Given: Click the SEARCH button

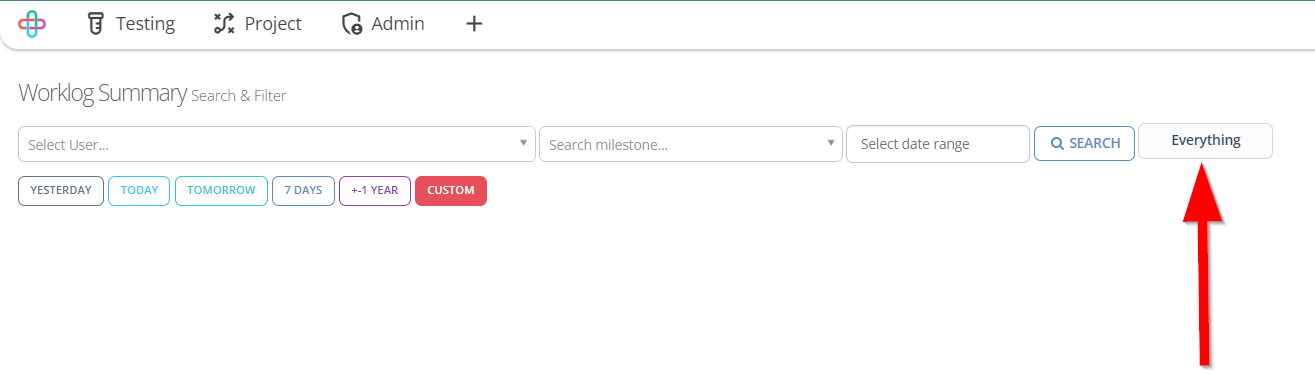Looking at the screenshot, I should [x=1084, y=144].
